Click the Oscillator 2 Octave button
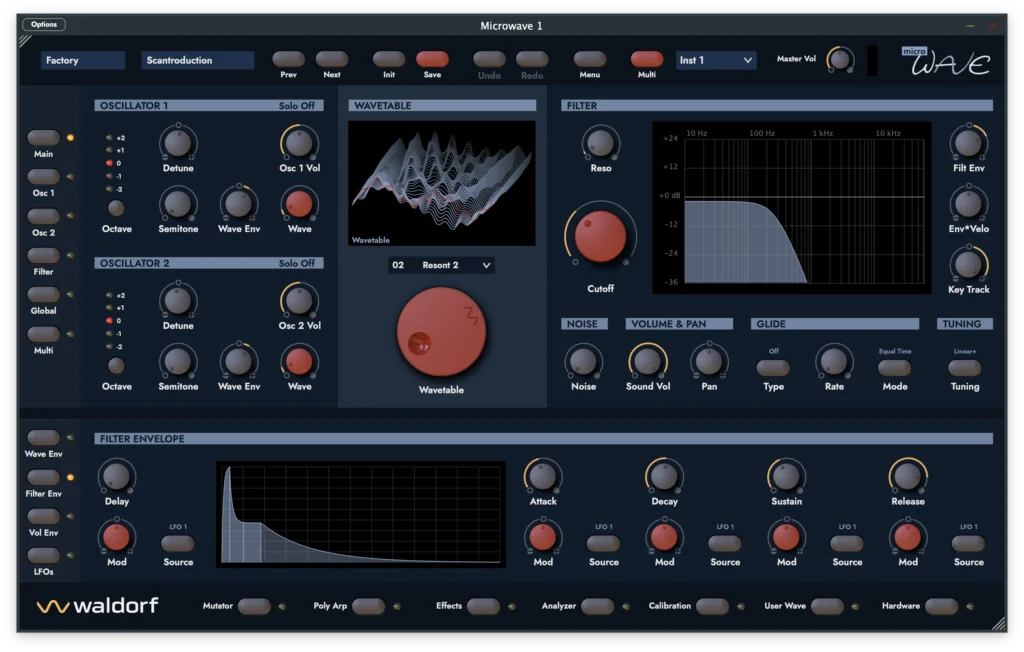Viewport: 1024px width, 652px height. tap(116, 366)
